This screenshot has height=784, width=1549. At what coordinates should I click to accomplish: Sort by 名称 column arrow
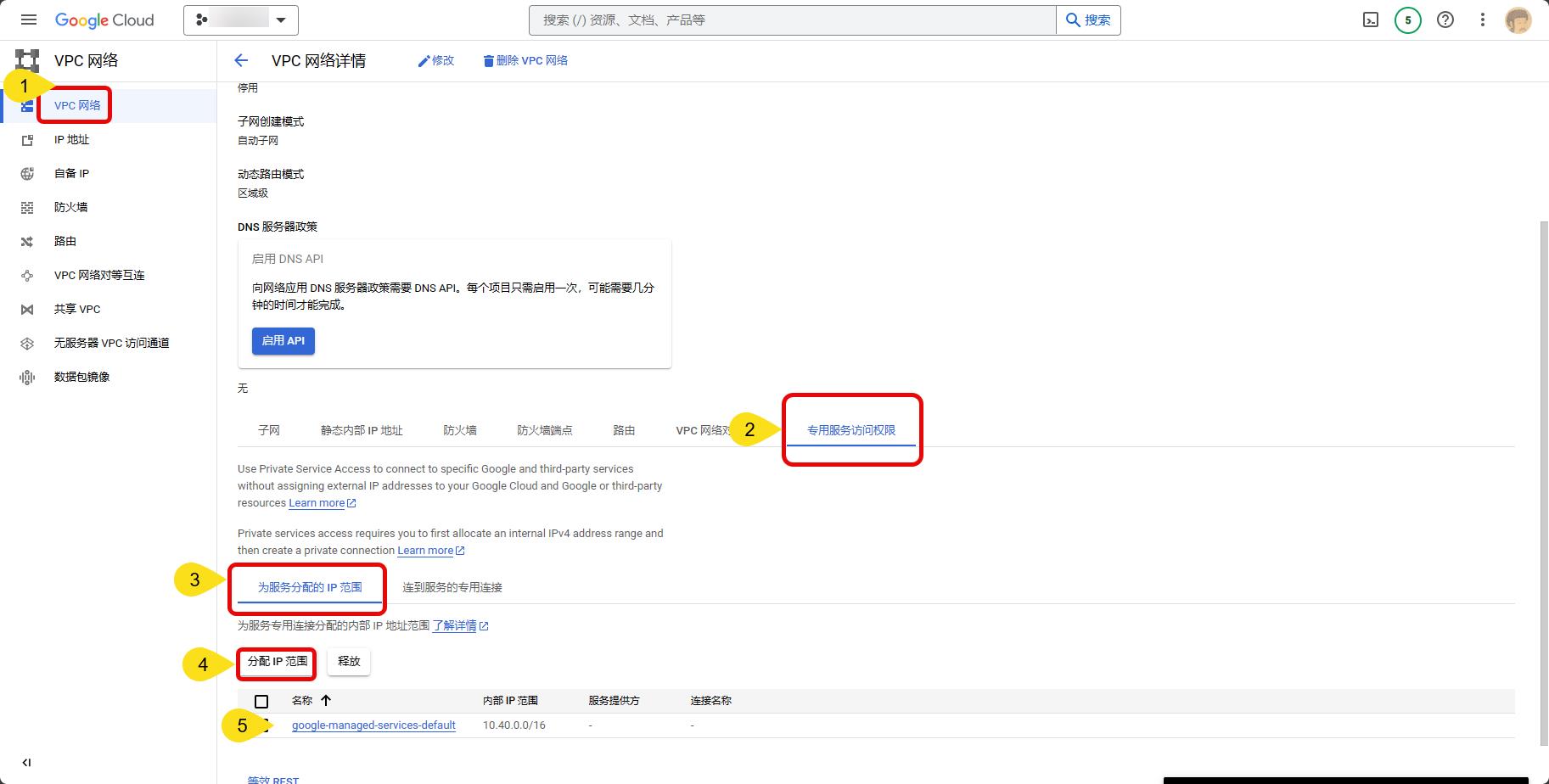(326, 701)
